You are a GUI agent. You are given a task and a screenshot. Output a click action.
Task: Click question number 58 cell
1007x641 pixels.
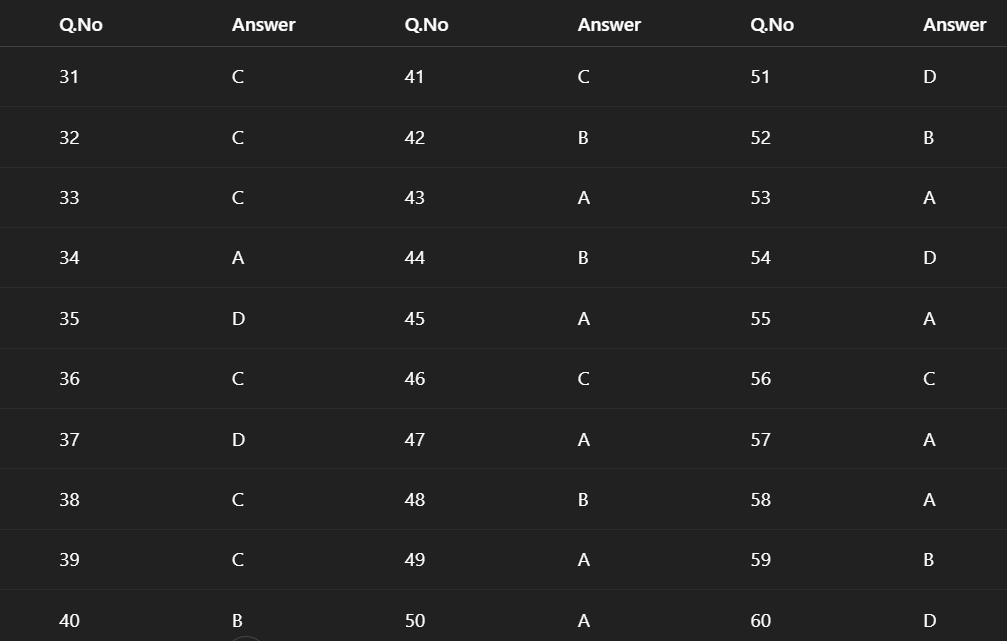pos(761,500)
